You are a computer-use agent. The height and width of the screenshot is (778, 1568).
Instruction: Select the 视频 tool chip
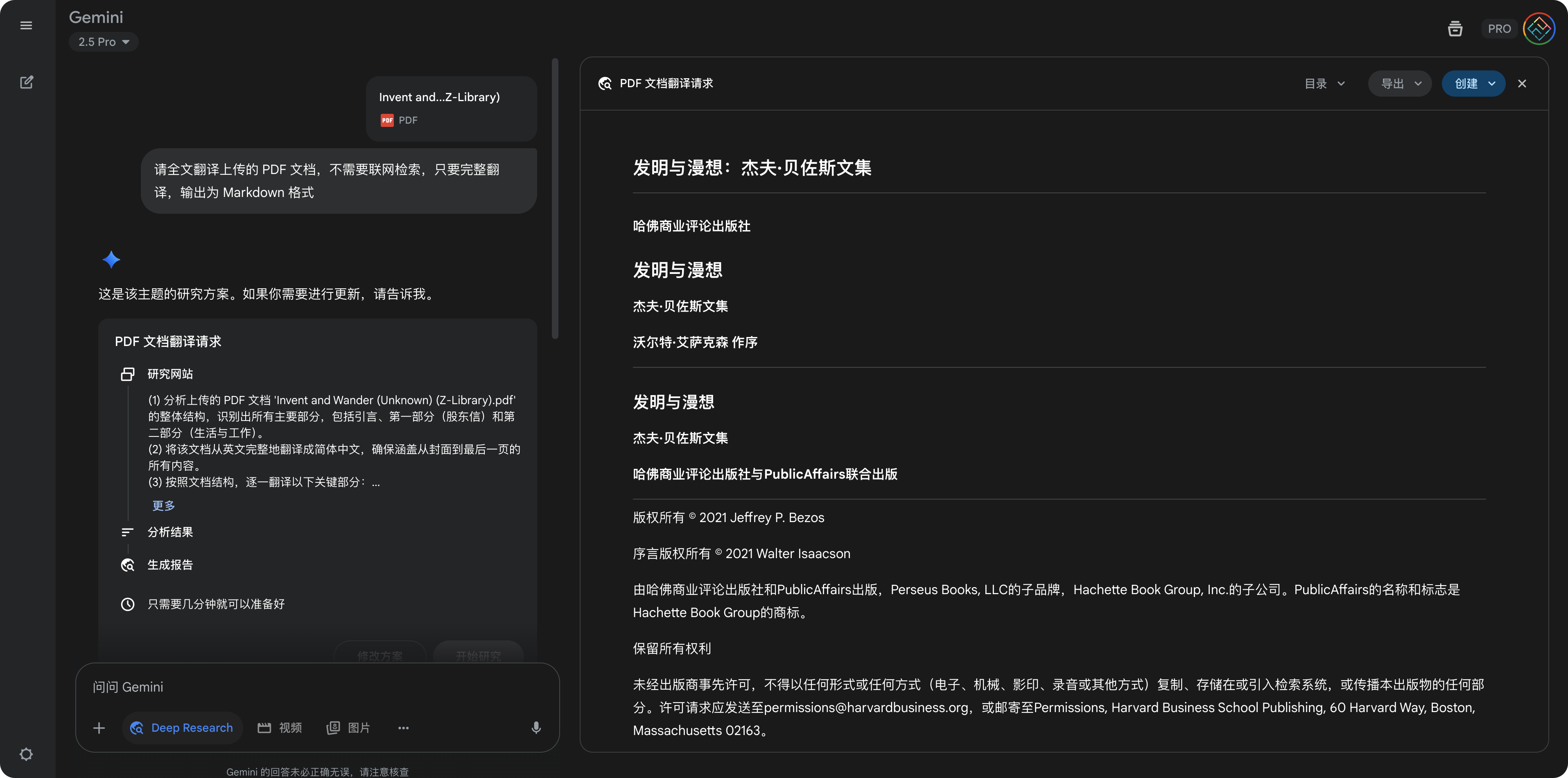(x=280, y=728)
